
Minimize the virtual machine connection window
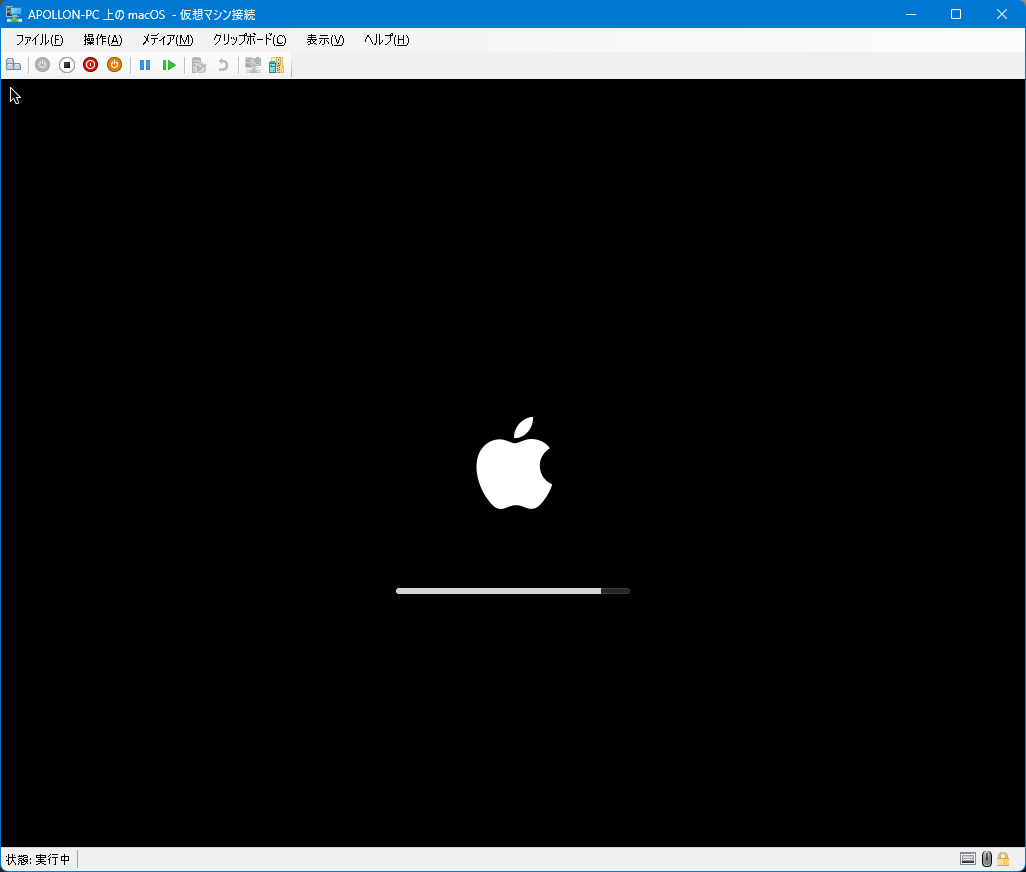[911, 14]
